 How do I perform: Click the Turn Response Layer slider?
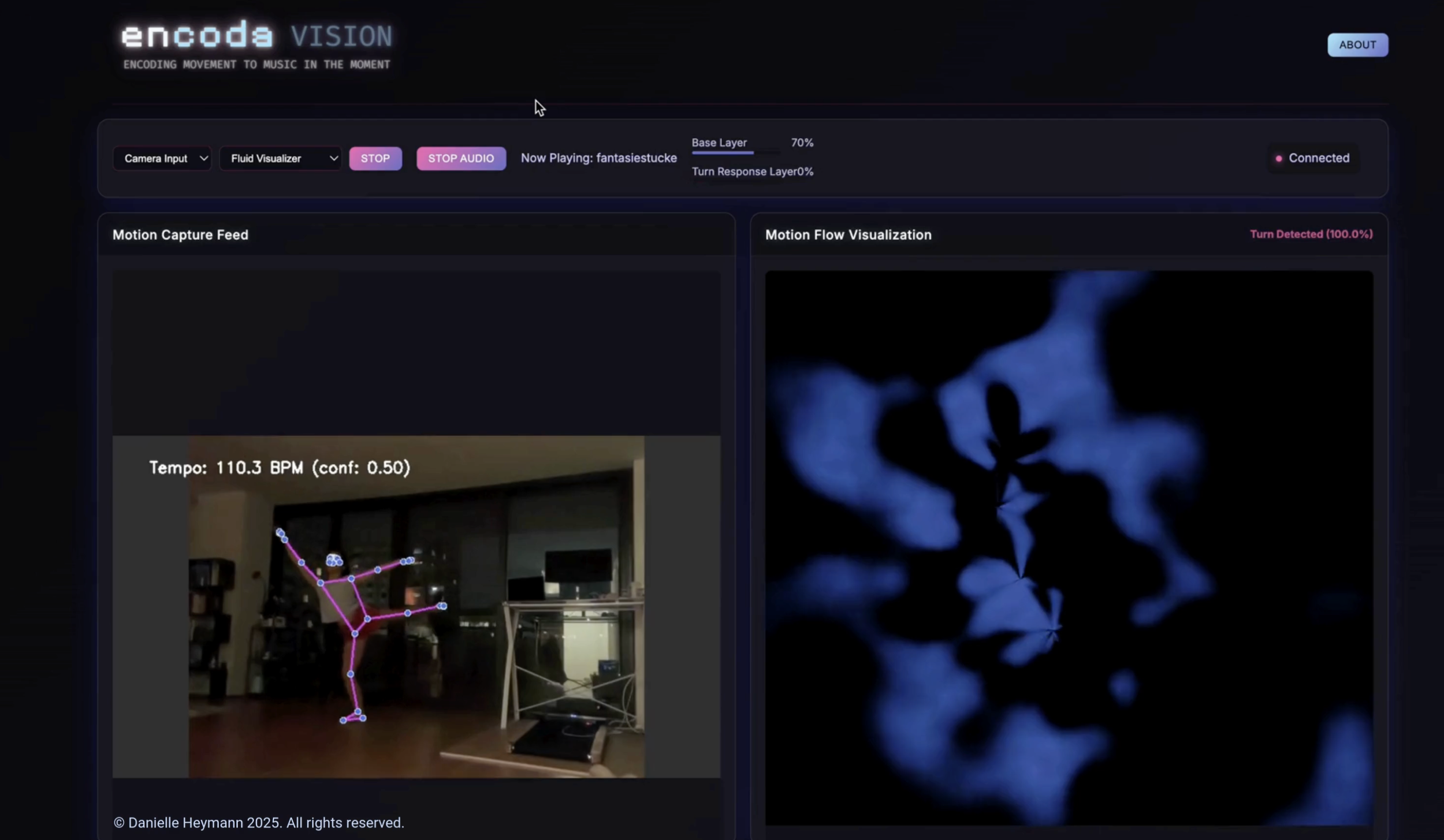[x=735, y=181]
